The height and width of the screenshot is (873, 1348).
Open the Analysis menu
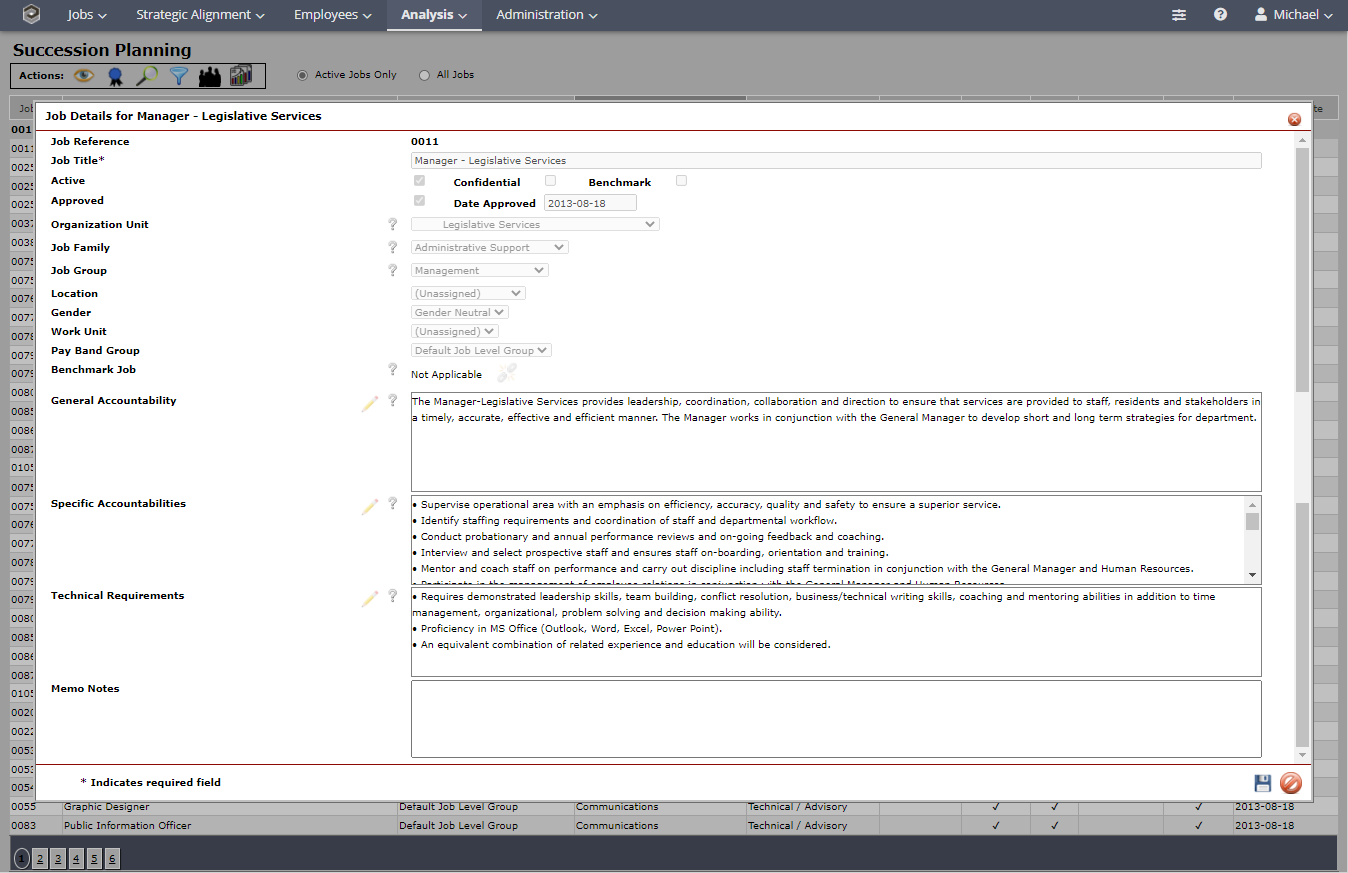[434, 15]
